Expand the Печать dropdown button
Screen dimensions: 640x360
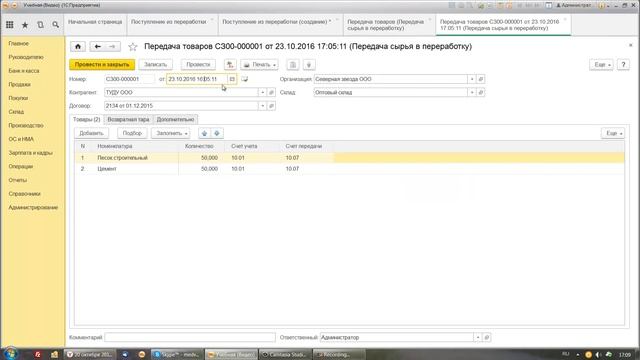259,64
